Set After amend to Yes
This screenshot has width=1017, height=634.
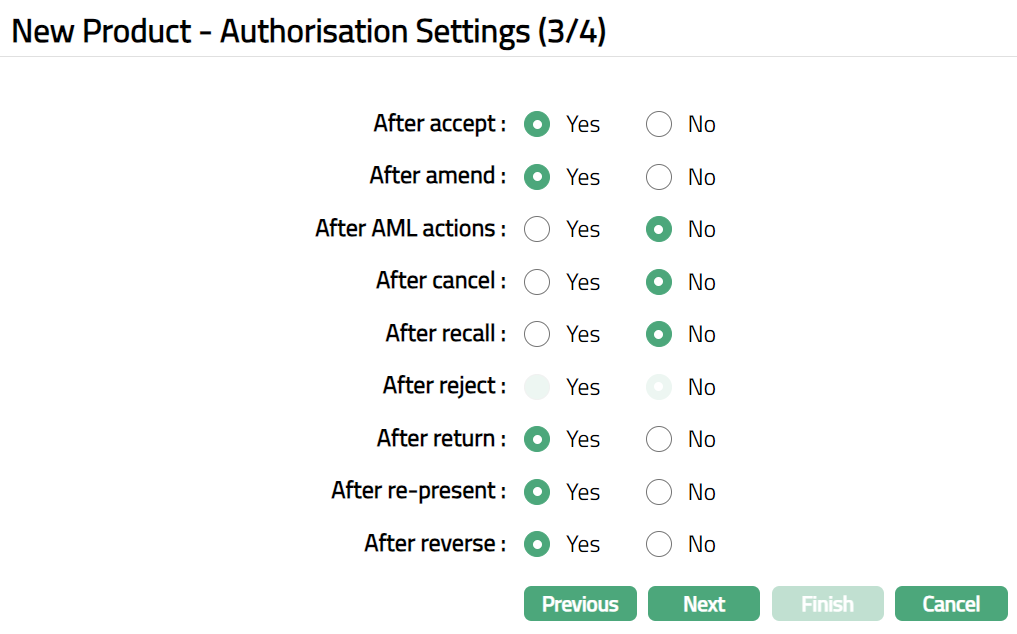[537, 177]
